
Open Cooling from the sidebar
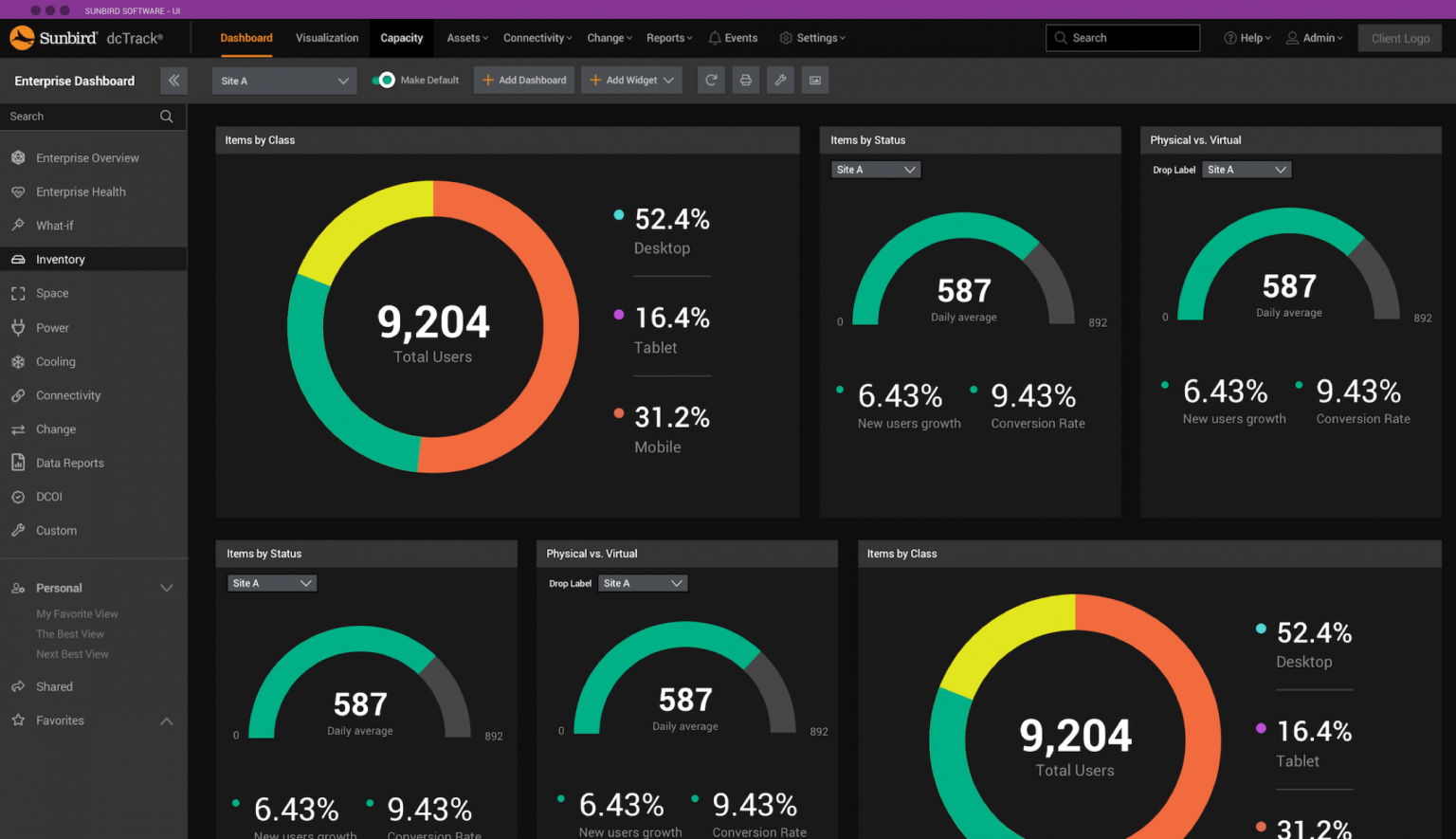(56, 362)
